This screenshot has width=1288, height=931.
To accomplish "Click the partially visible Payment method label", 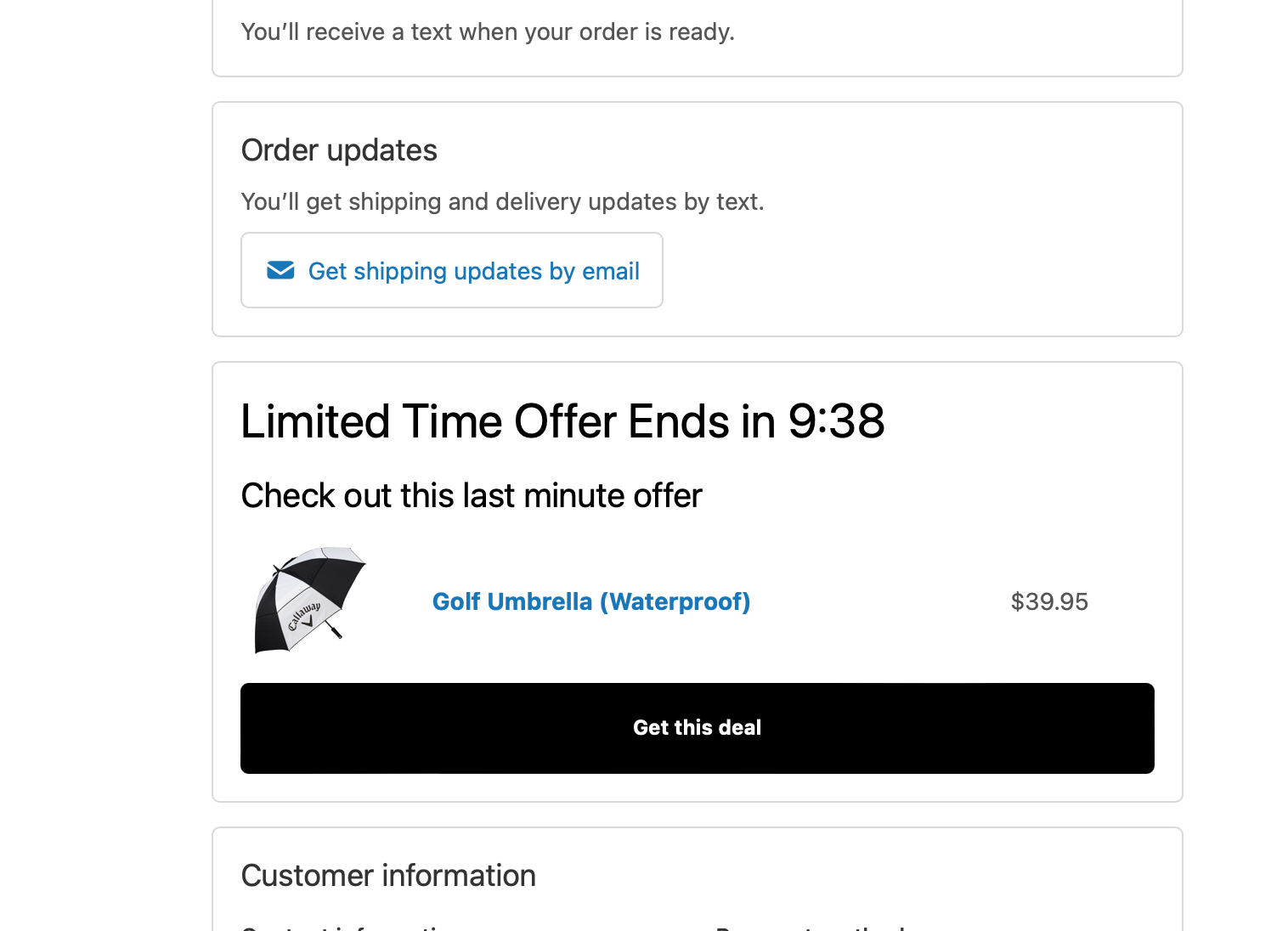I will coord(811,928).
